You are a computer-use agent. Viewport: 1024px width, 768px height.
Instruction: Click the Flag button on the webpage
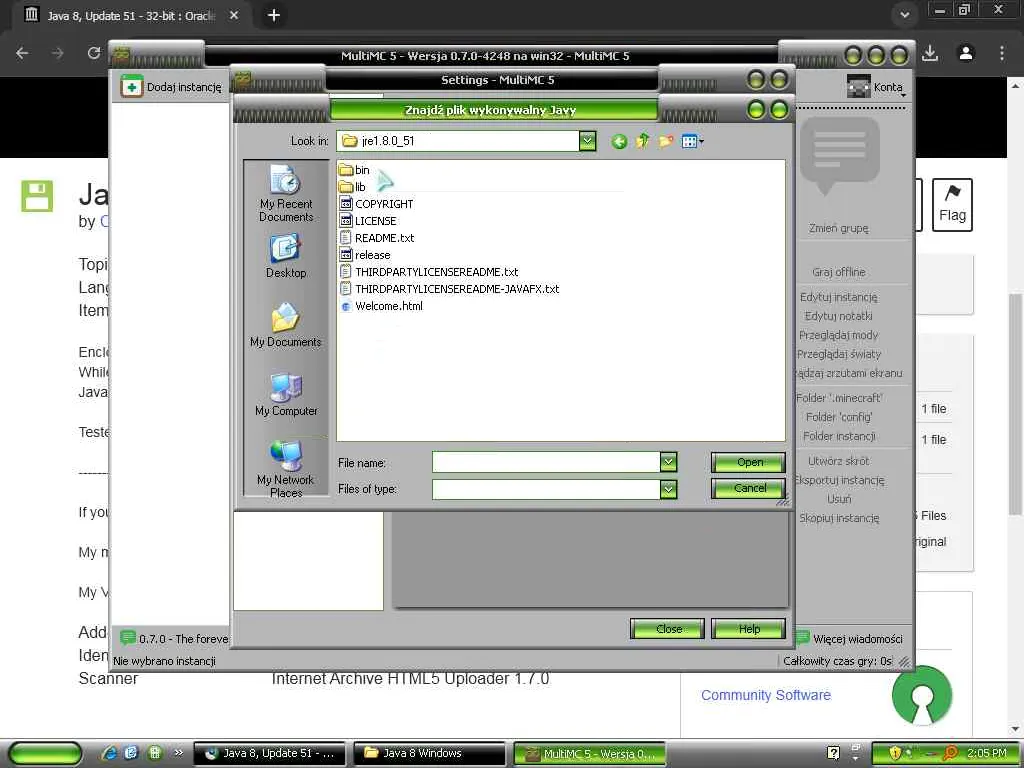[952, 205]
